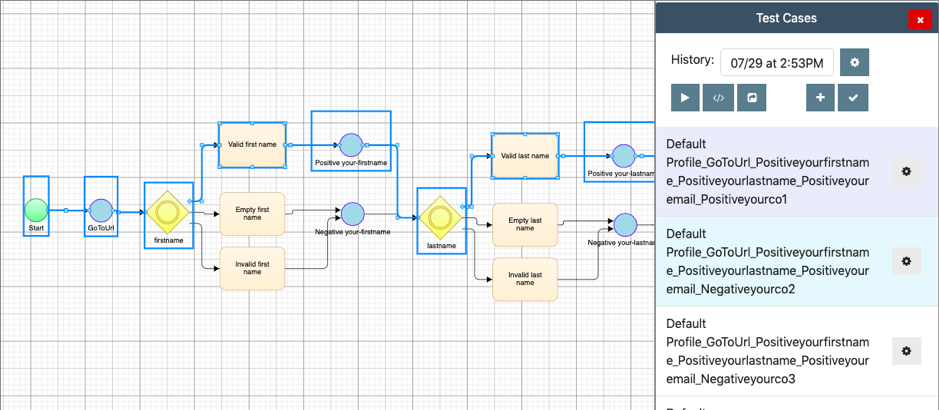Select test case ending in Negativeyourco2
Screen dimensions: 939x410
coord(797,262)
